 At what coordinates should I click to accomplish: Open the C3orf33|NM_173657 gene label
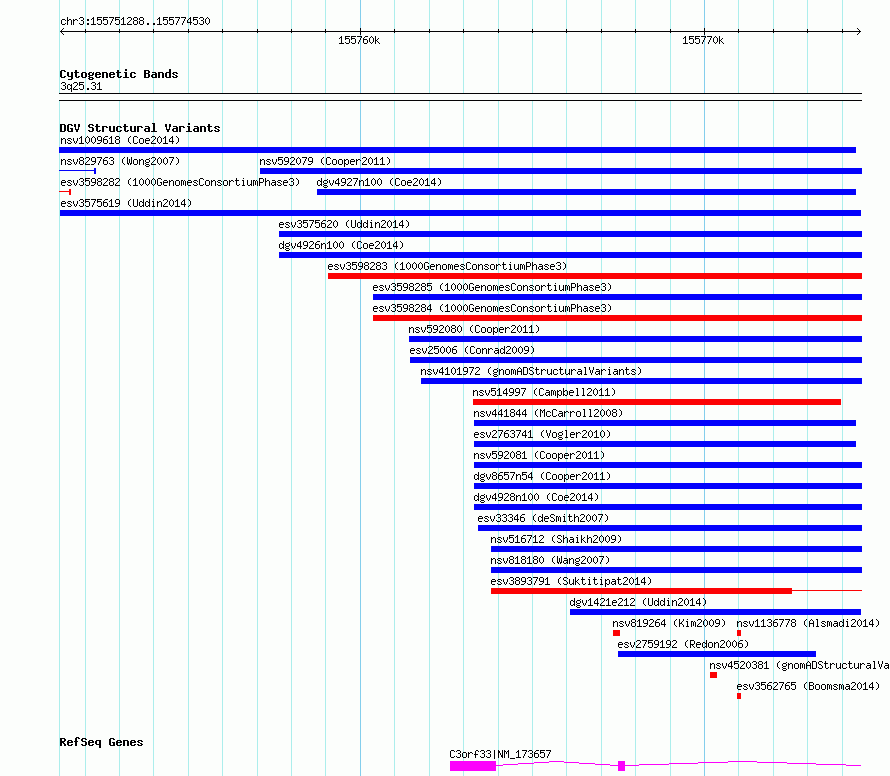(500, 754)
